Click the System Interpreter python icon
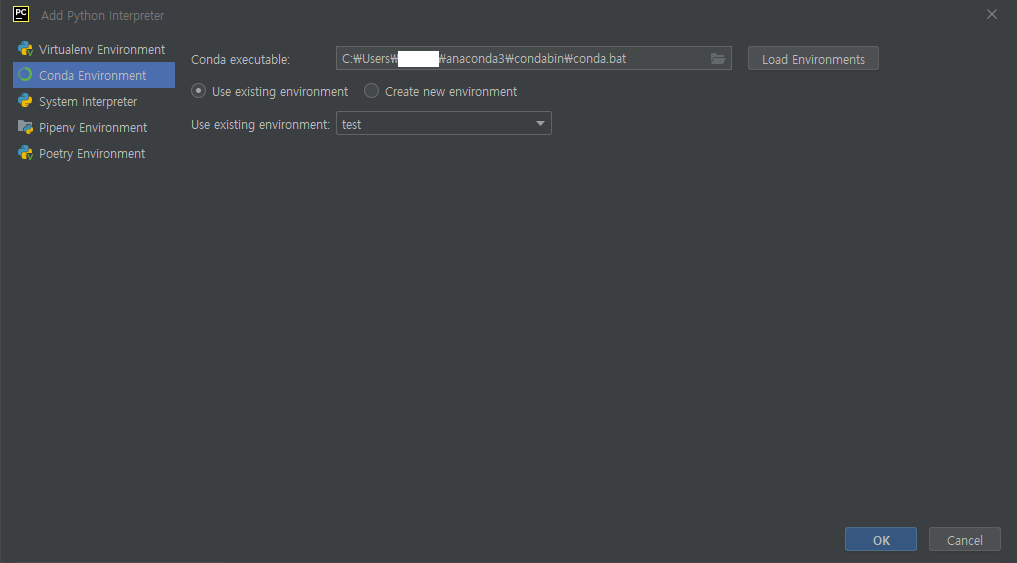The image size is (1017, 563). click(25, 101)
